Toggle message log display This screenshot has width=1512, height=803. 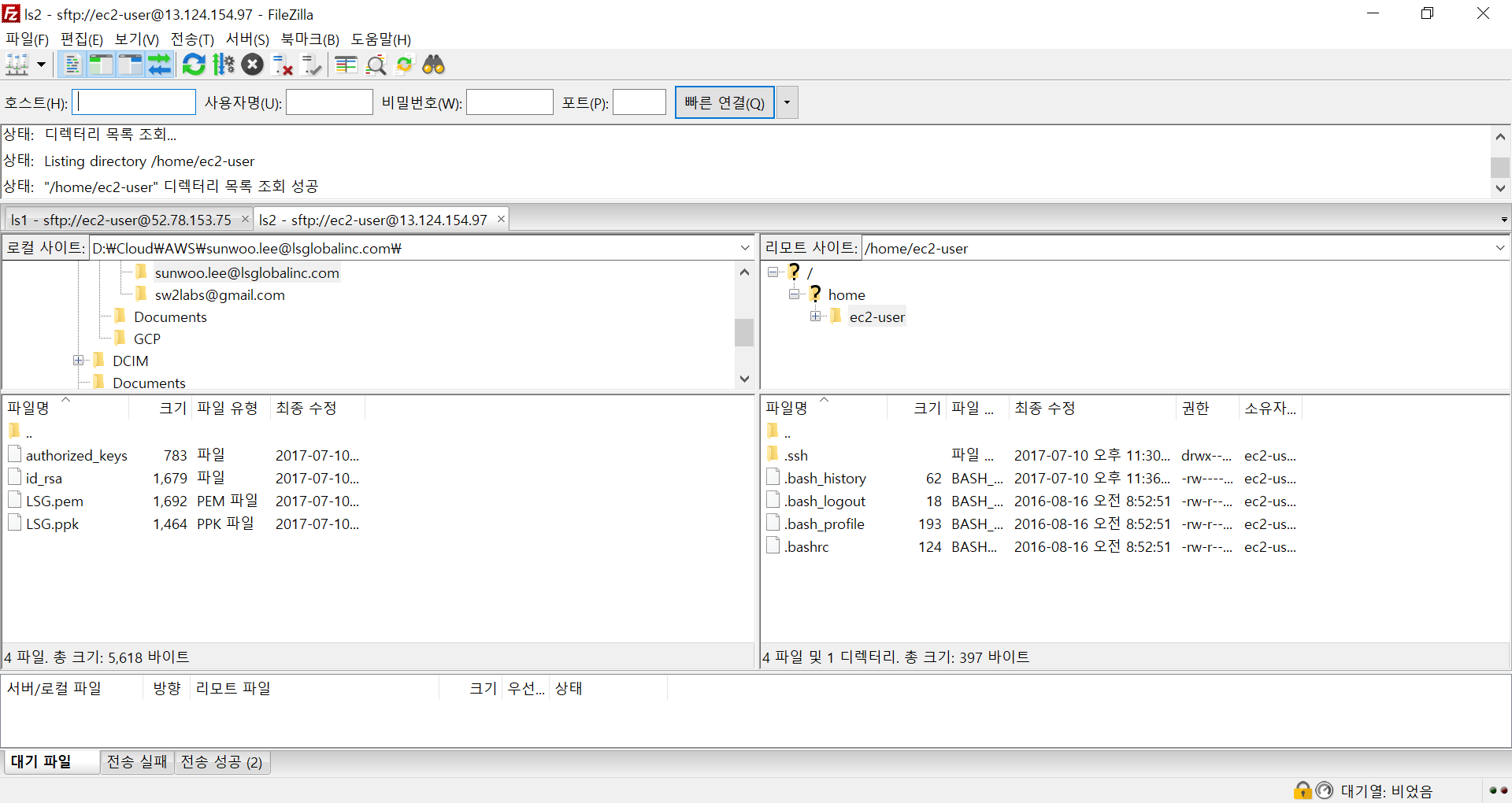pyautogui.click(x=72, y=65)
